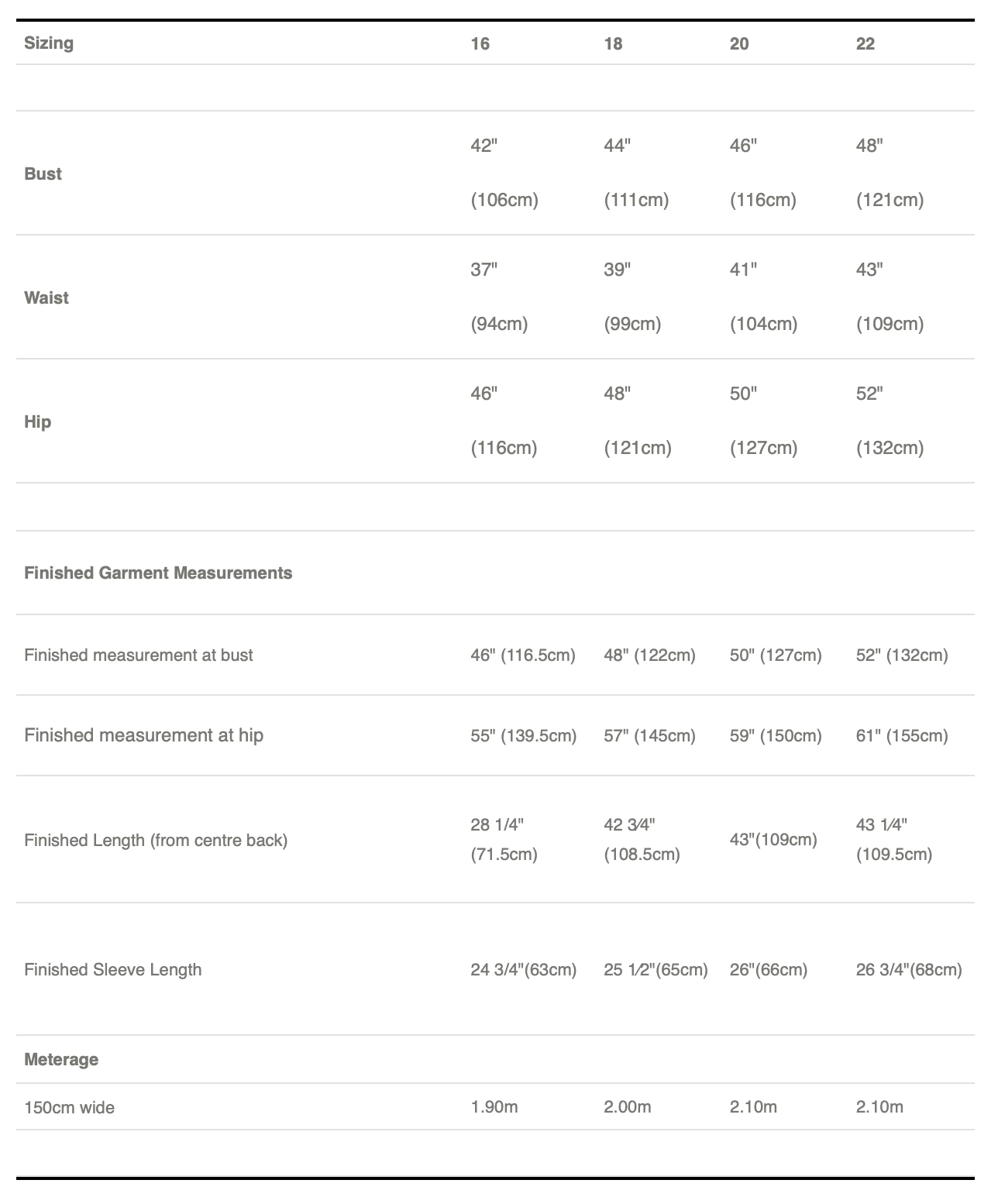Select size 18 column header
The height and width of the screenshot is (1204, 998).
coord(613,44)
